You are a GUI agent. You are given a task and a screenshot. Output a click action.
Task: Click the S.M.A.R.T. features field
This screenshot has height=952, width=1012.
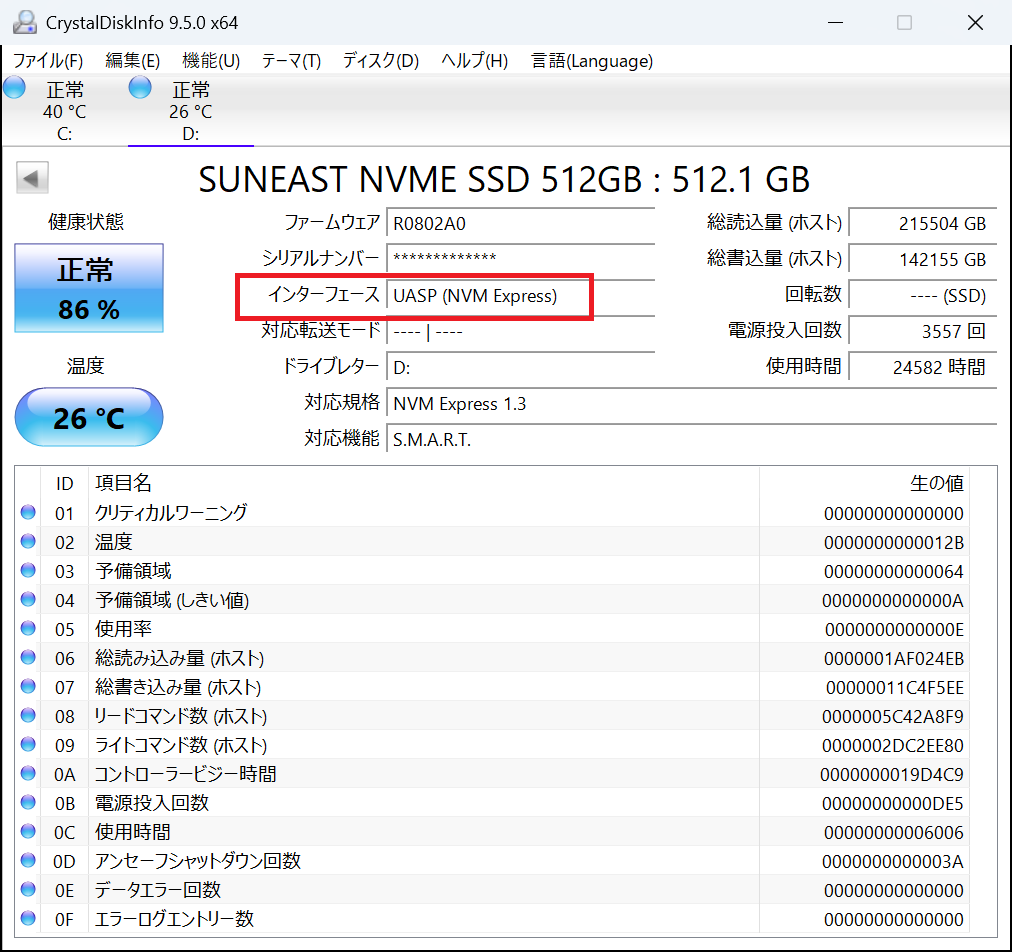coord(691,440)
